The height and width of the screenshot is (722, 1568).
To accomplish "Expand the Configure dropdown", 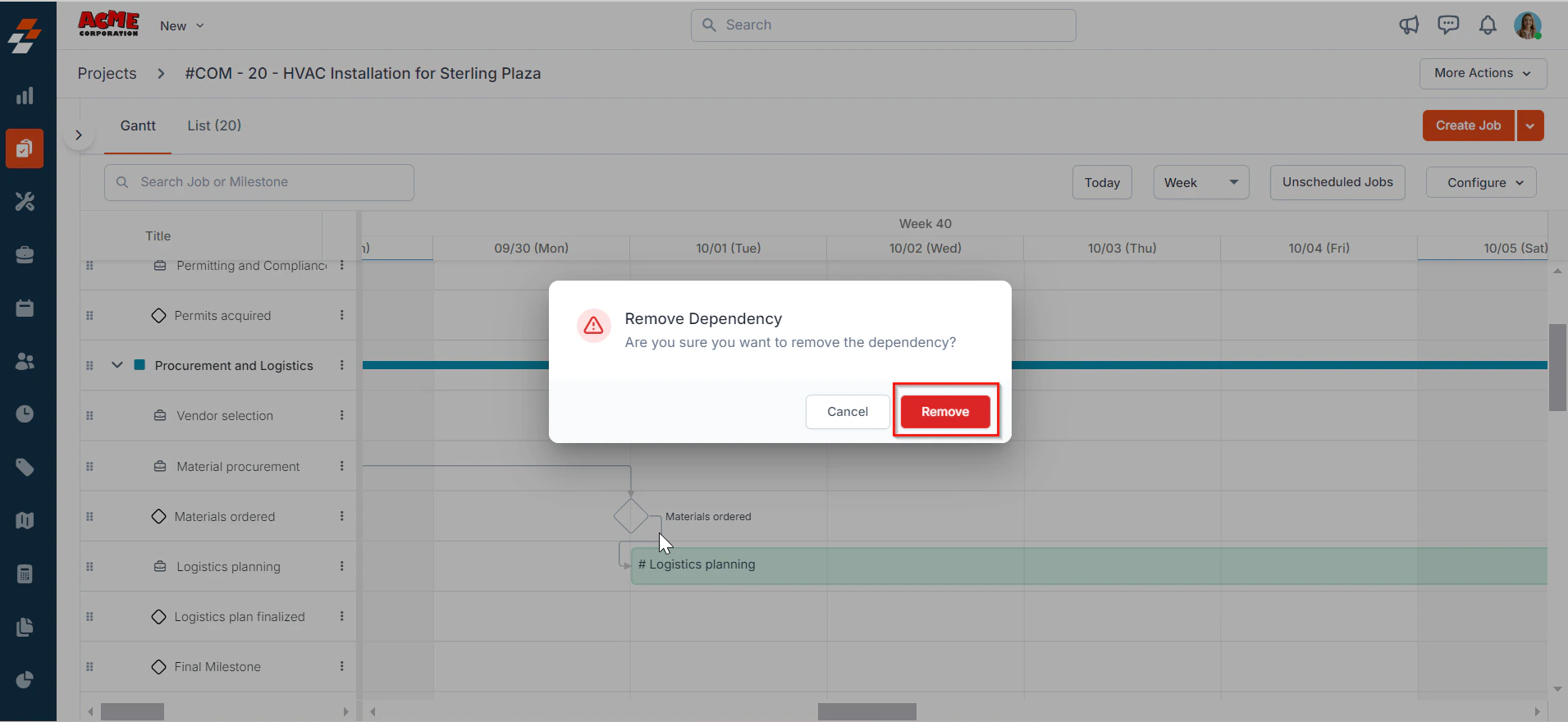I will pos(1481,182).
